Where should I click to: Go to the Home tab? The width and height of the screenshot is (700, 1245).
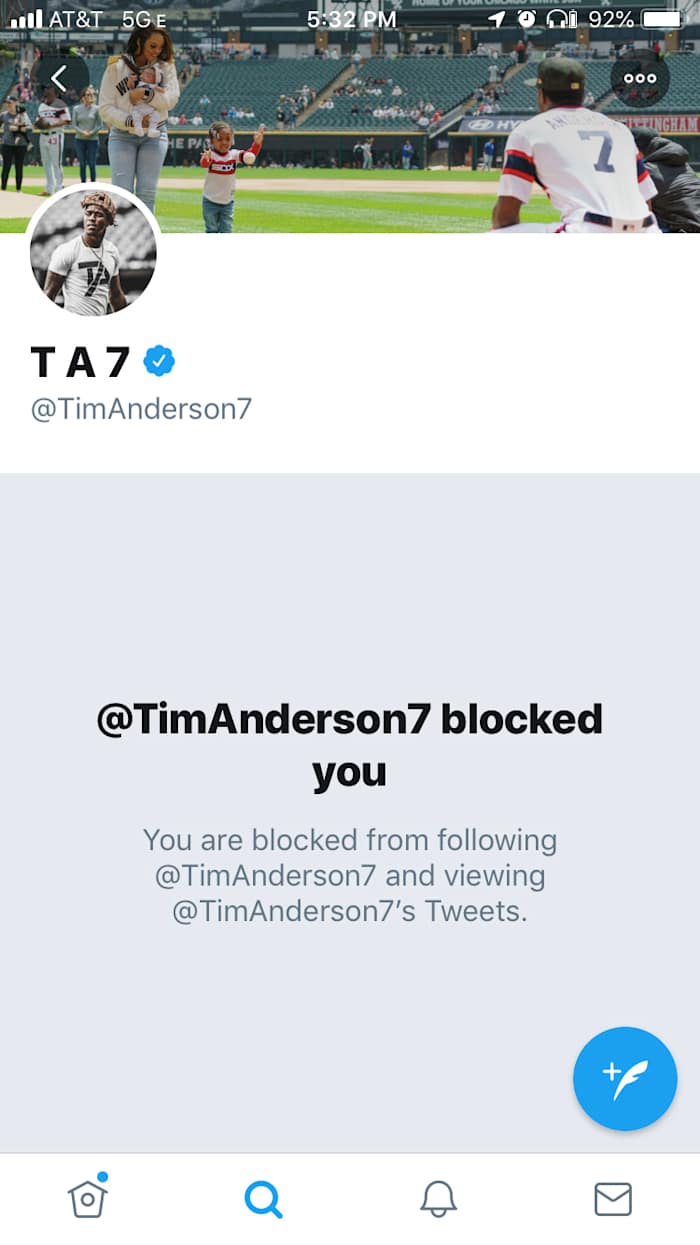[x=87, y=1195]
